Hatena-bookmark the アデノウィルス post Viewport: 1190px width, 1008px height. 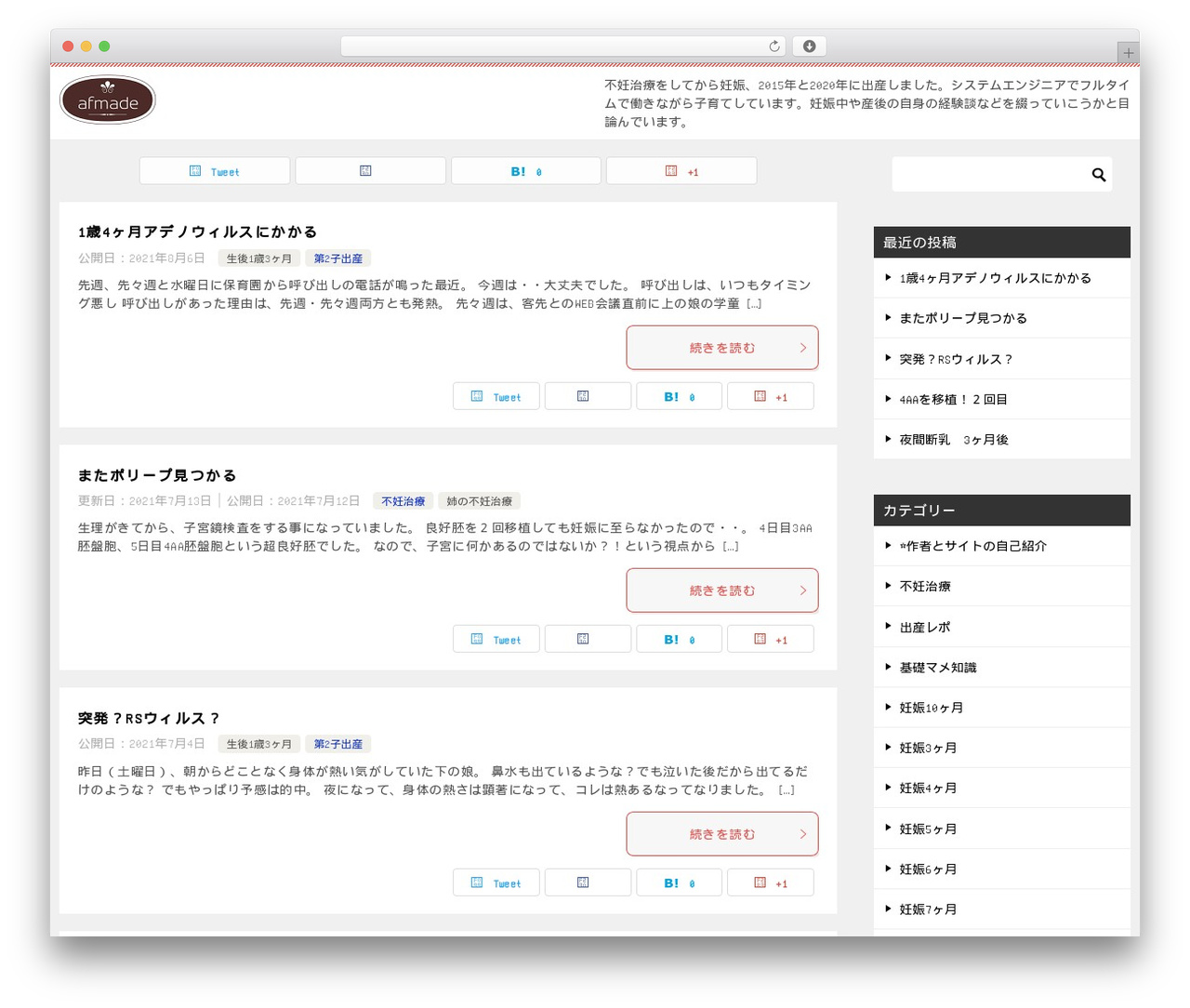679,396
